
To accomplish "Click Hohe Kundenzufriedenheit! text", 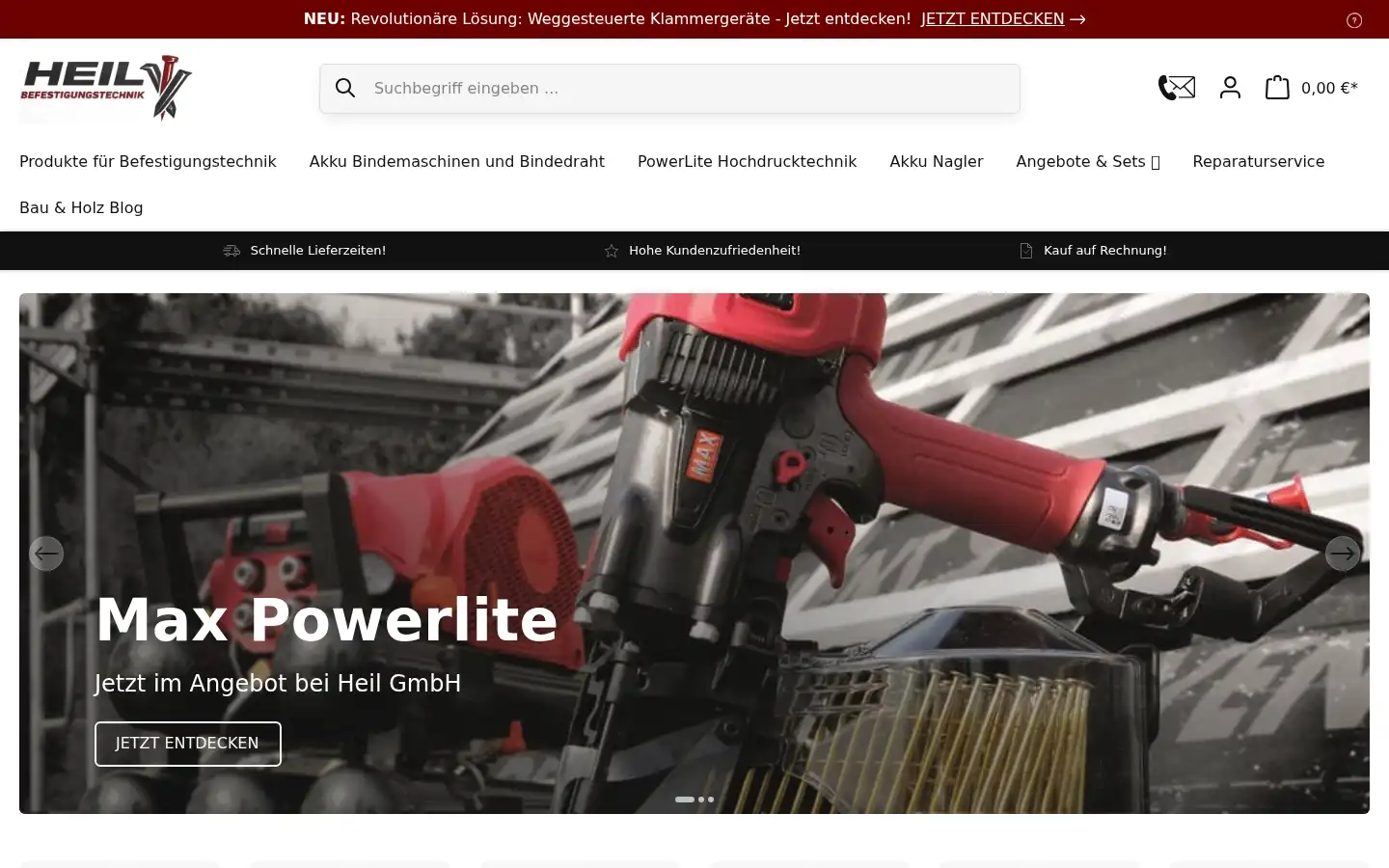I will click(x=715, y=251).
